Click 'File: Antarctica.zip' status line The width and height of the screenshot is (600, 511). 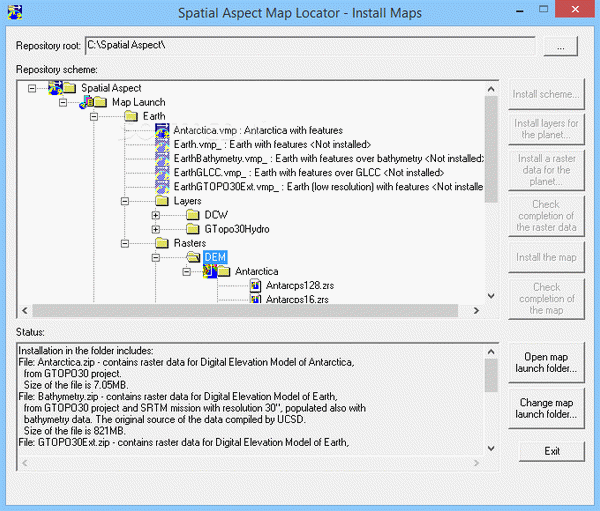[186, 362]
